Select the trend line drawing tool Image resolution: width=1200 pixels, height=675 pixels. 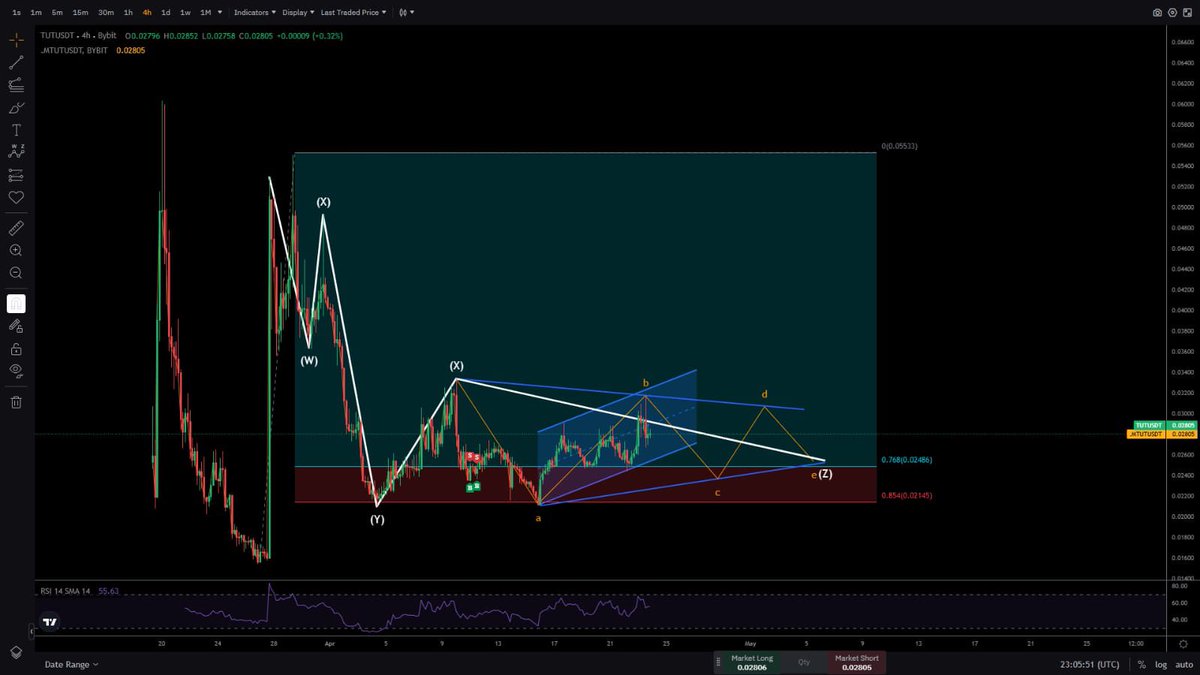click(16, 62)
